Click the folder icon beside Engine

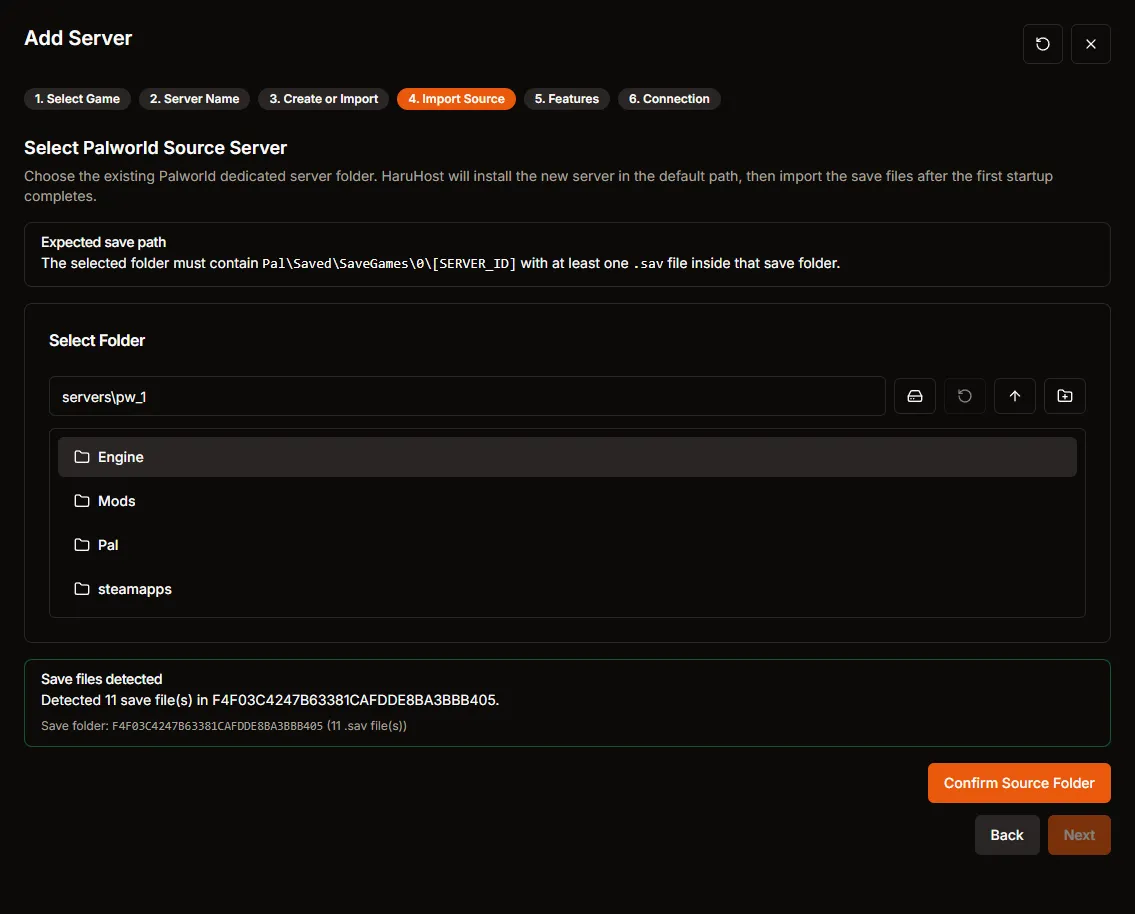coord(82,457)
